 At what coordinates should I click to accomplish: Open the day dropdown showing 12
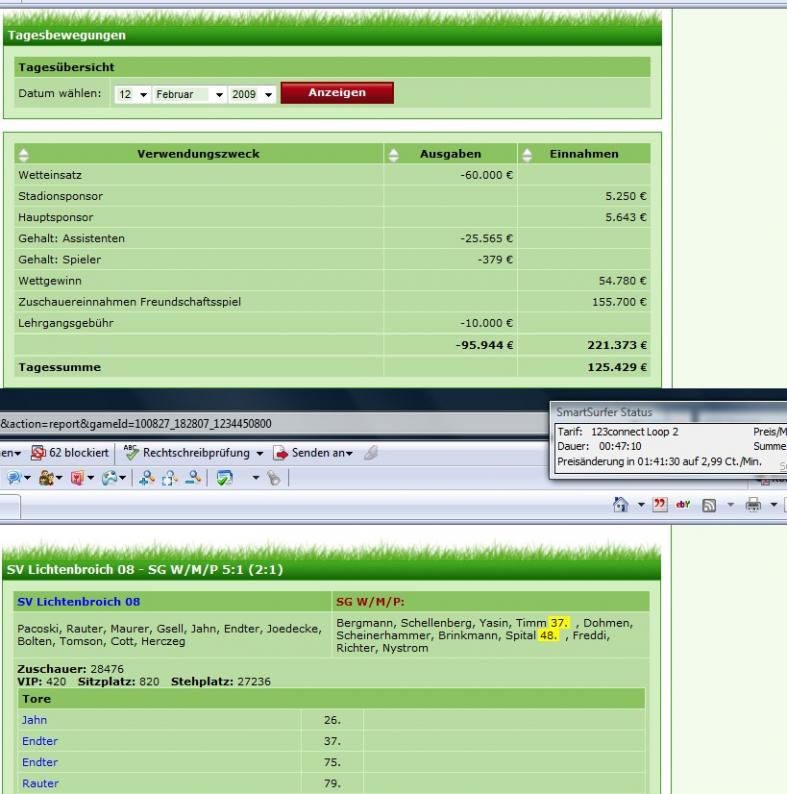pos(132,94)
